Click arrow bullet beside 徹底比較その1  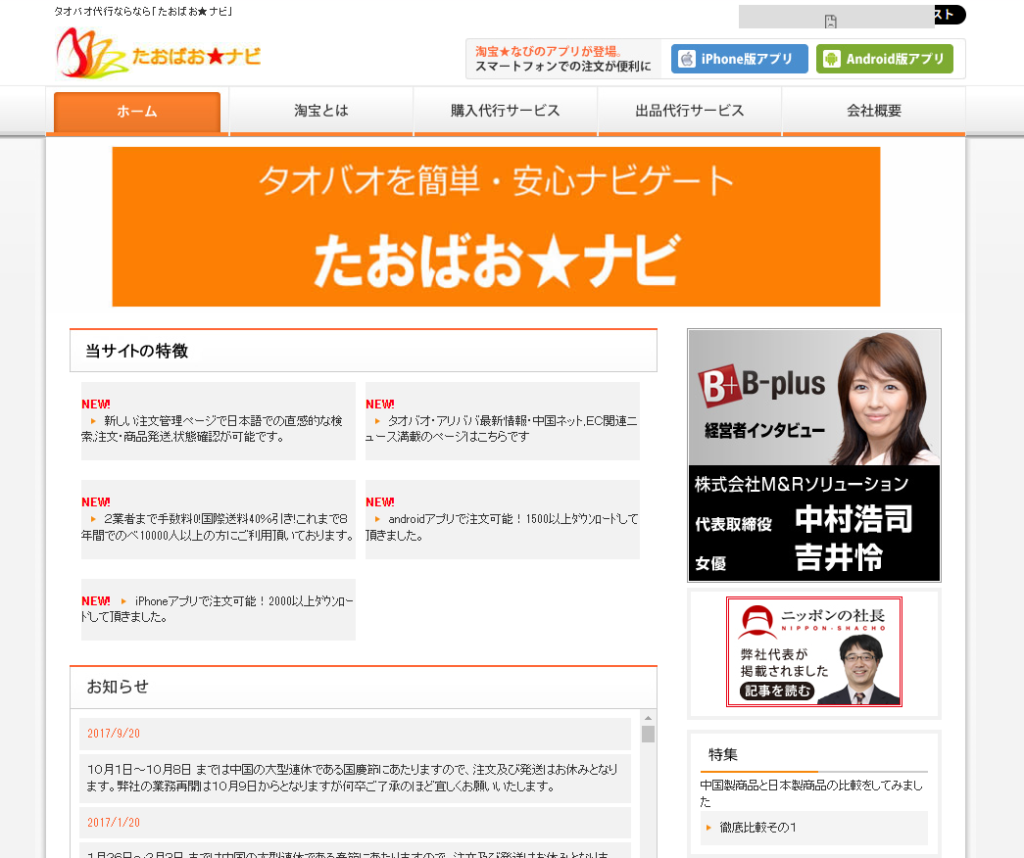[709, 827]
